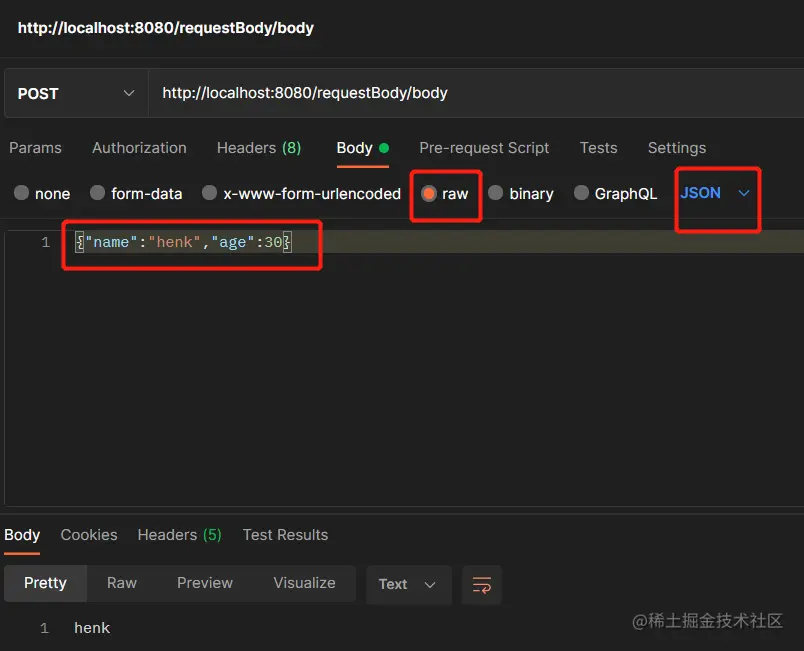Click the green Body modified indicator dot
This screenshot has height=651, width=804.
tap(384, 148)
